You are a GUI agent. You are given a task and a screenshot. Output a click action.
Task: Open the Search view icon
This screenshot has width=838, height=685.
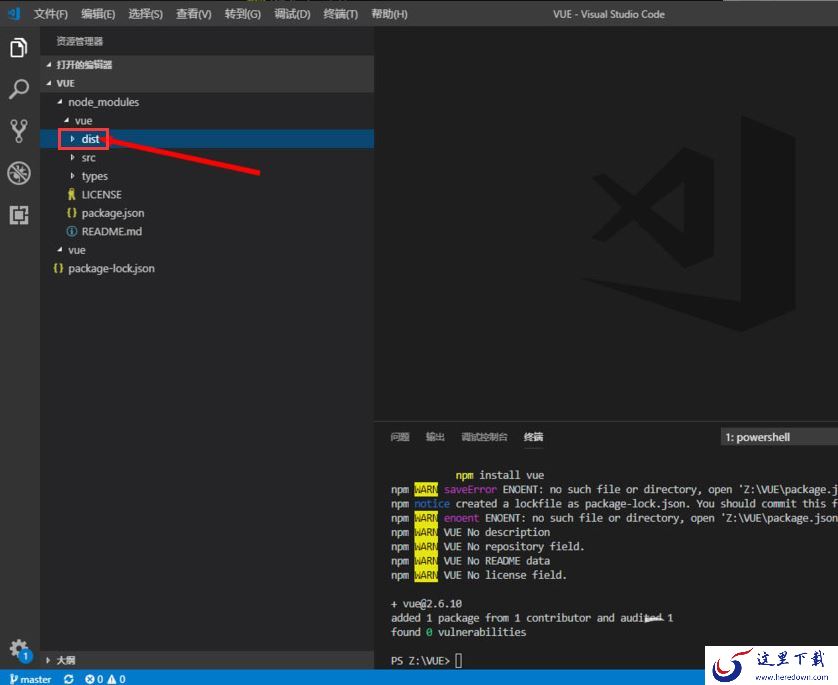19,89
